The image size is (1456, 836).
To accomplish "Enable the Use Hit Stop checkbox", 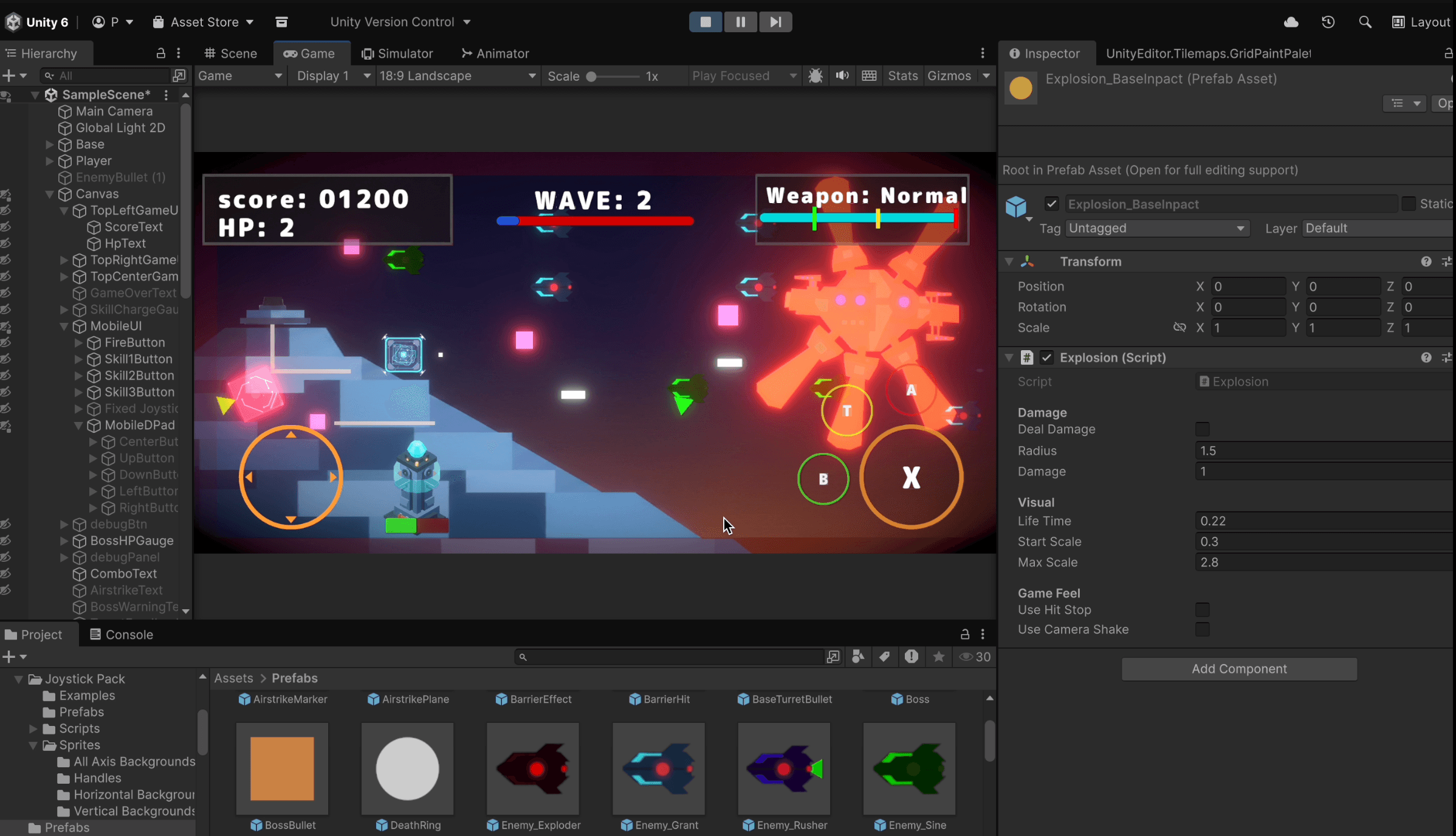I will click(1202, 610).
